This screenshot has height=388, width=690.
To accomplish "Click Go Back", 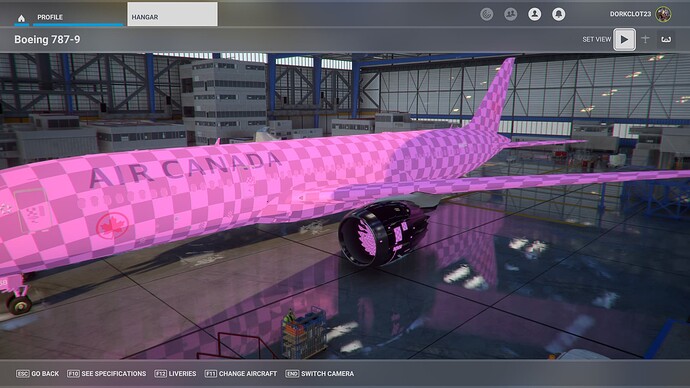I will click(37, 373).
